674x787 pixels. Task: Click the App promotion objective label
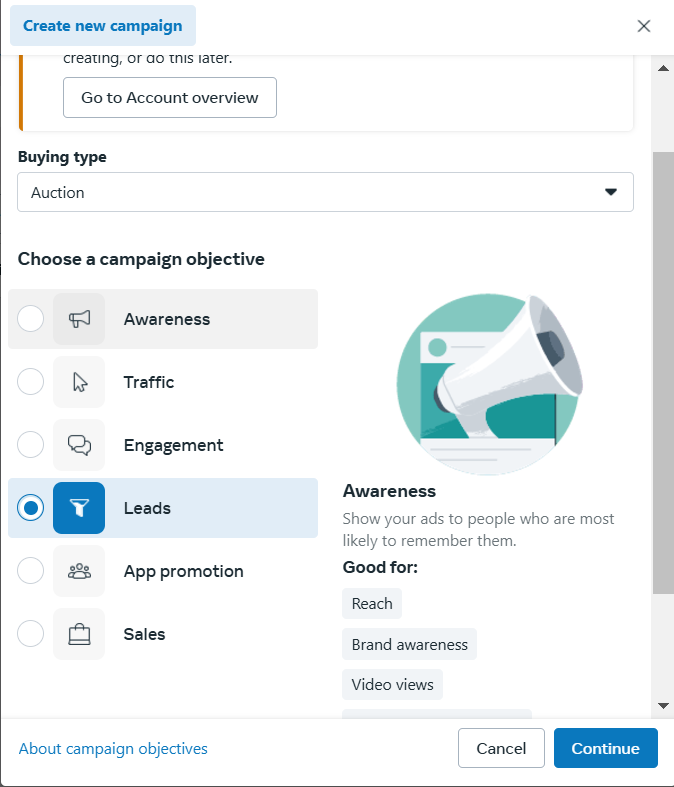pos(183,572)
